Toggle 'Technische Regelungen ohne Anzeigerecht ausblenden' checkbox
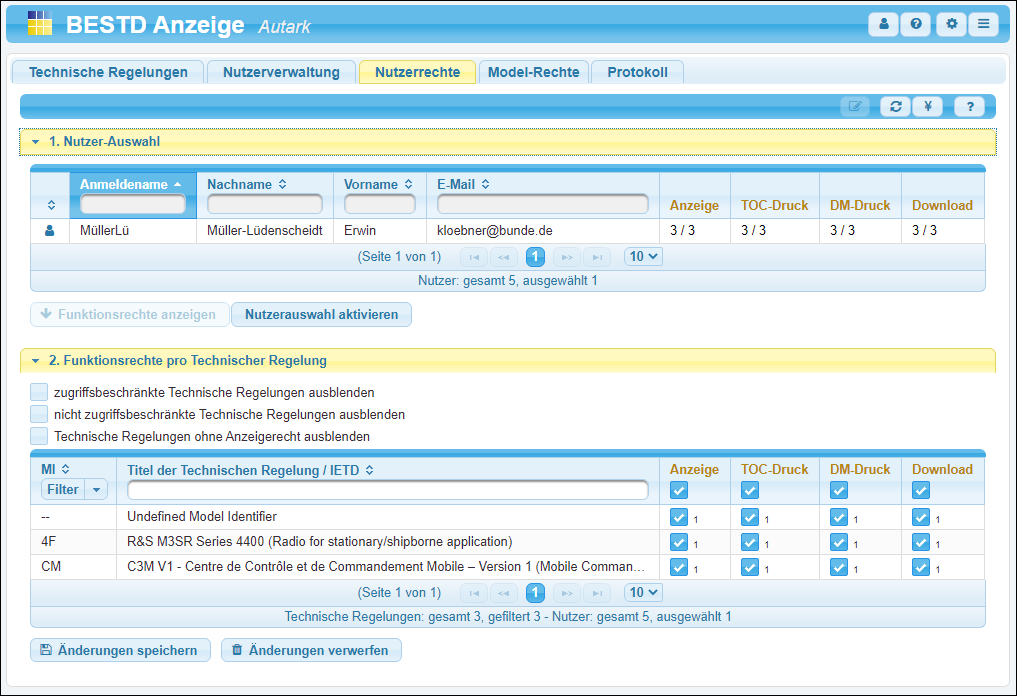The height and width of the screenshot is (696, 1017). point(39,436)
